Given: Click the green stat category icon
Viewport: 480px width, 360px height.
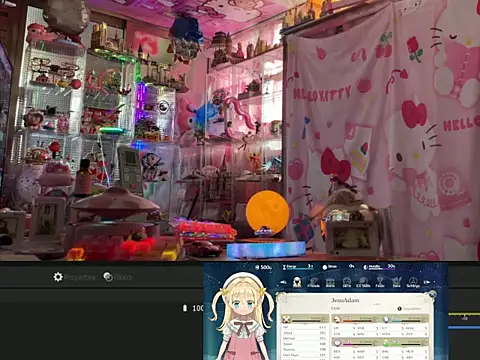Looking at the screenshot, I should pos(386,343).
